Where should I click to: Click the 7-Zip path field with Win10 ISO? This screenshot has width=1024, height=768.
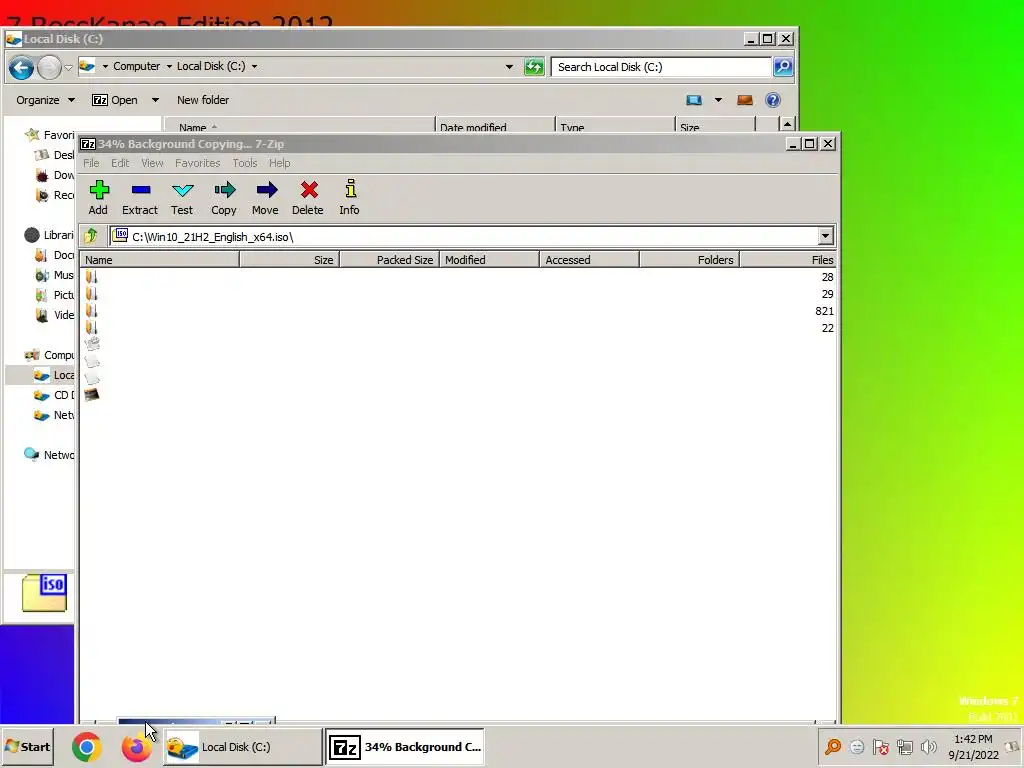click(x=464, y=236)
